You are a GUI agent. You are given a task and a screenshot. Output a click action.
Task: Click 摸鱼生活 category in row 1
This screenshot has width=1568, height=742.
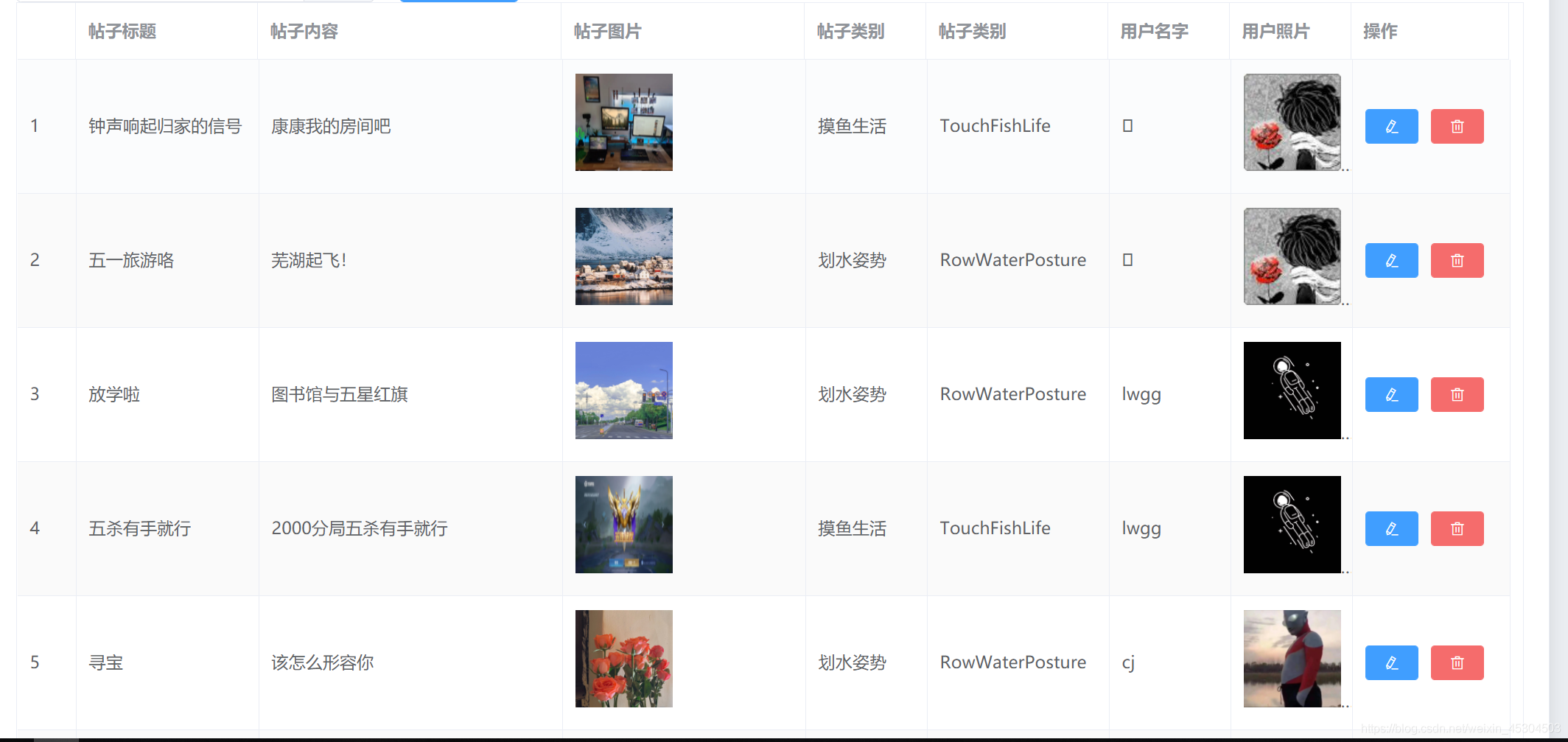852,127
